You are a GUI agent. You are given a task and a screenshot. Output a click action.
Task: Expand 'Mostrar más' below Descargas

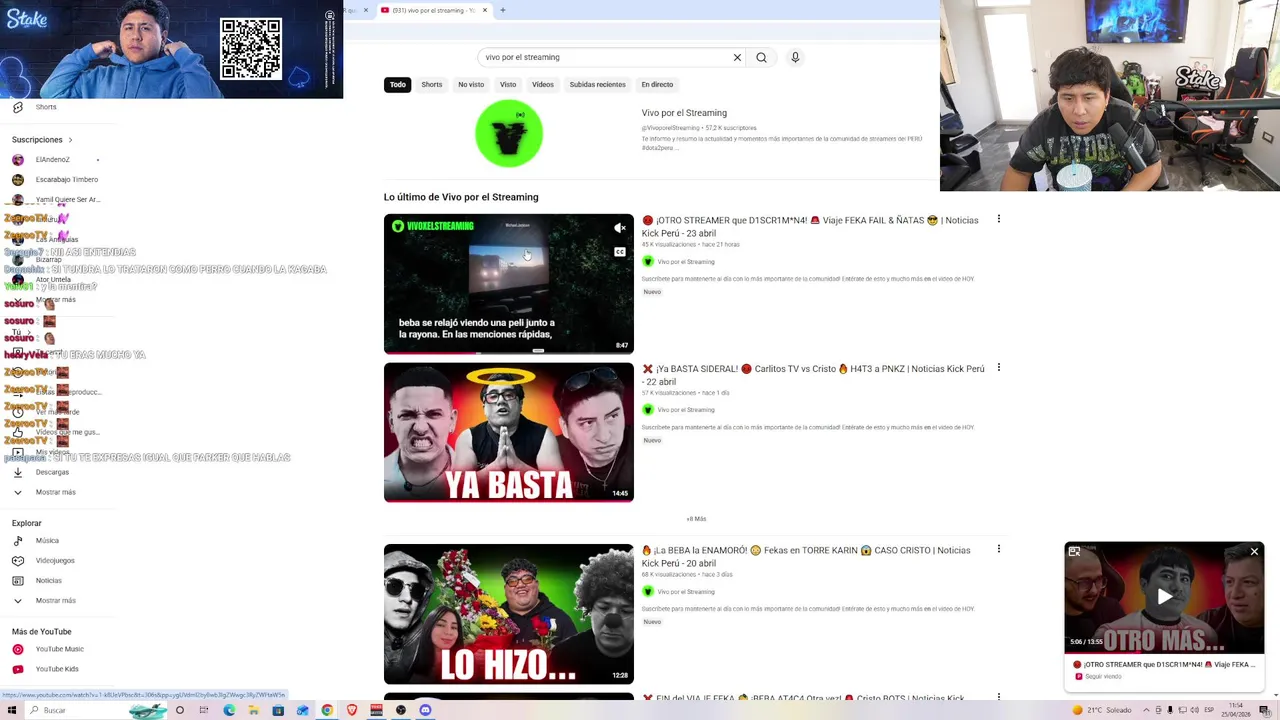tap(55, 492)
